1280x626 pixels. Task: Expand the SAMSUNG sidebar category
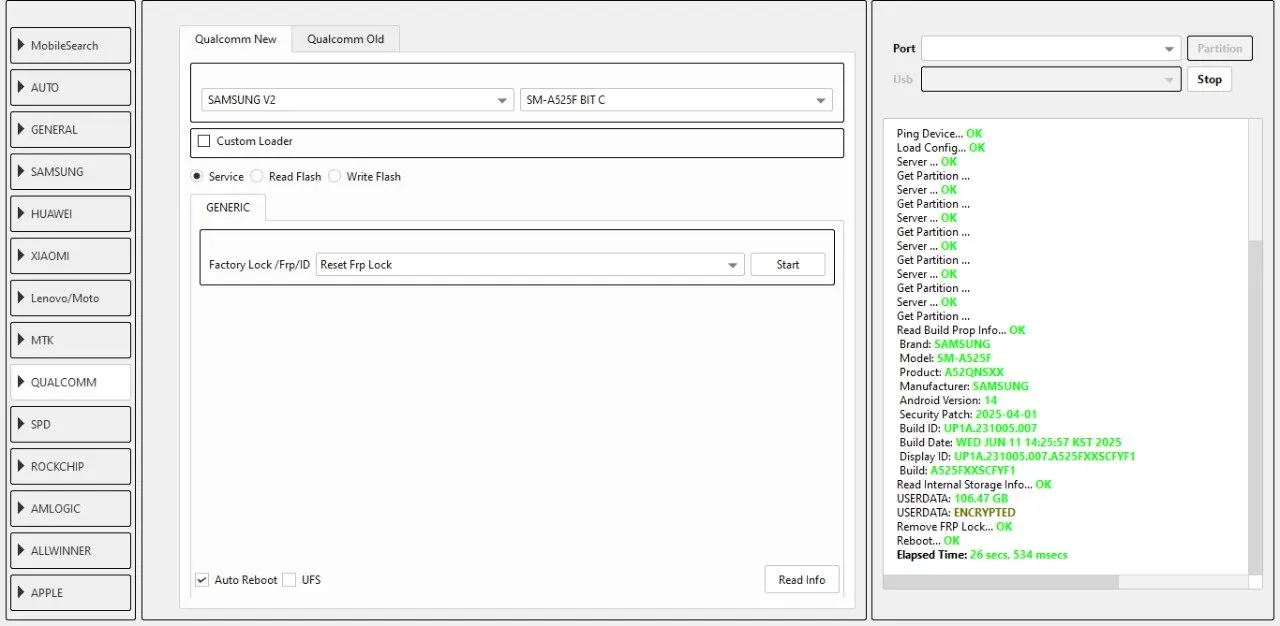coord(71,172)
